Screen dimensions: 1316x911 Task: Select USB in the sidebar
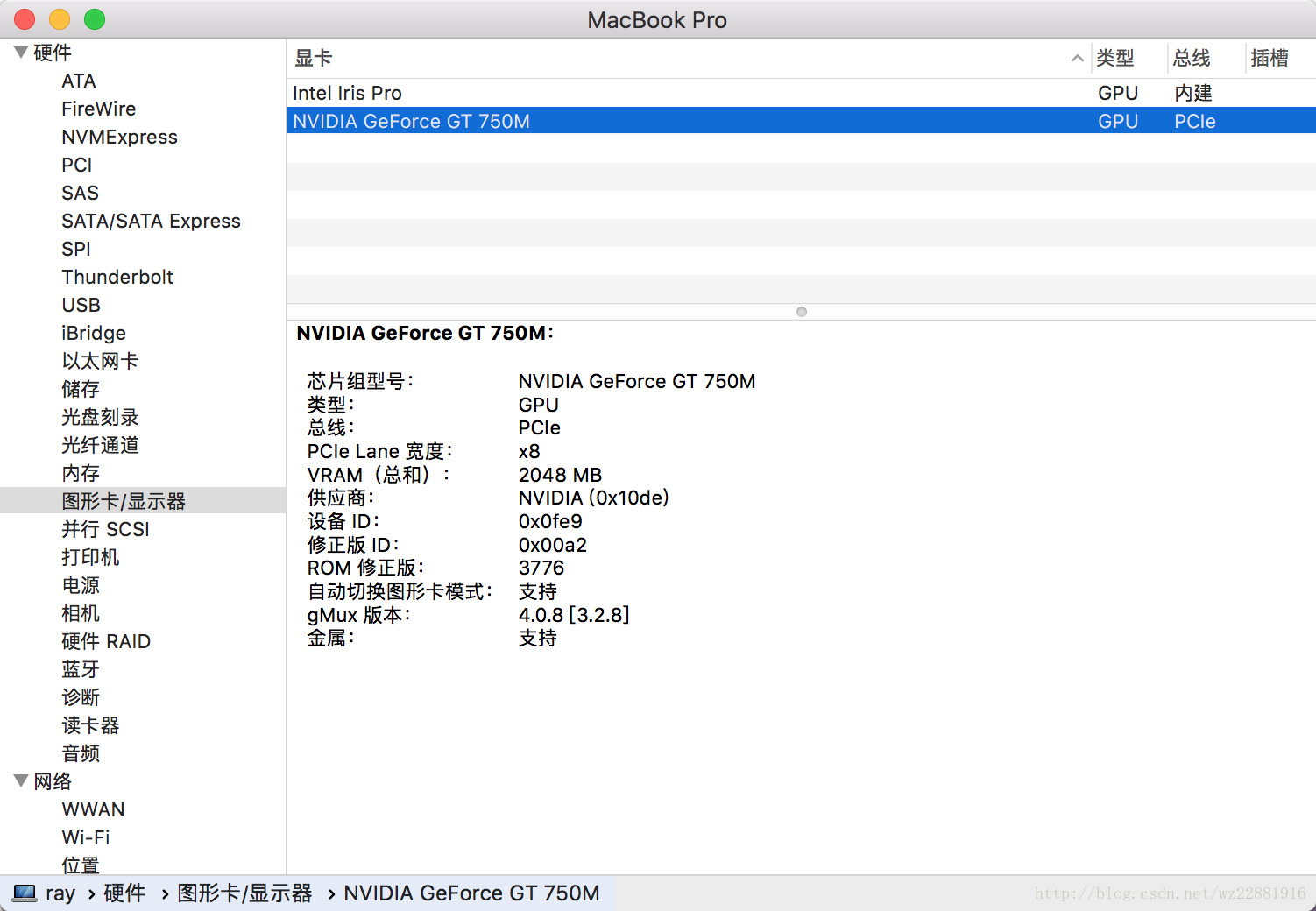(81, 305)
